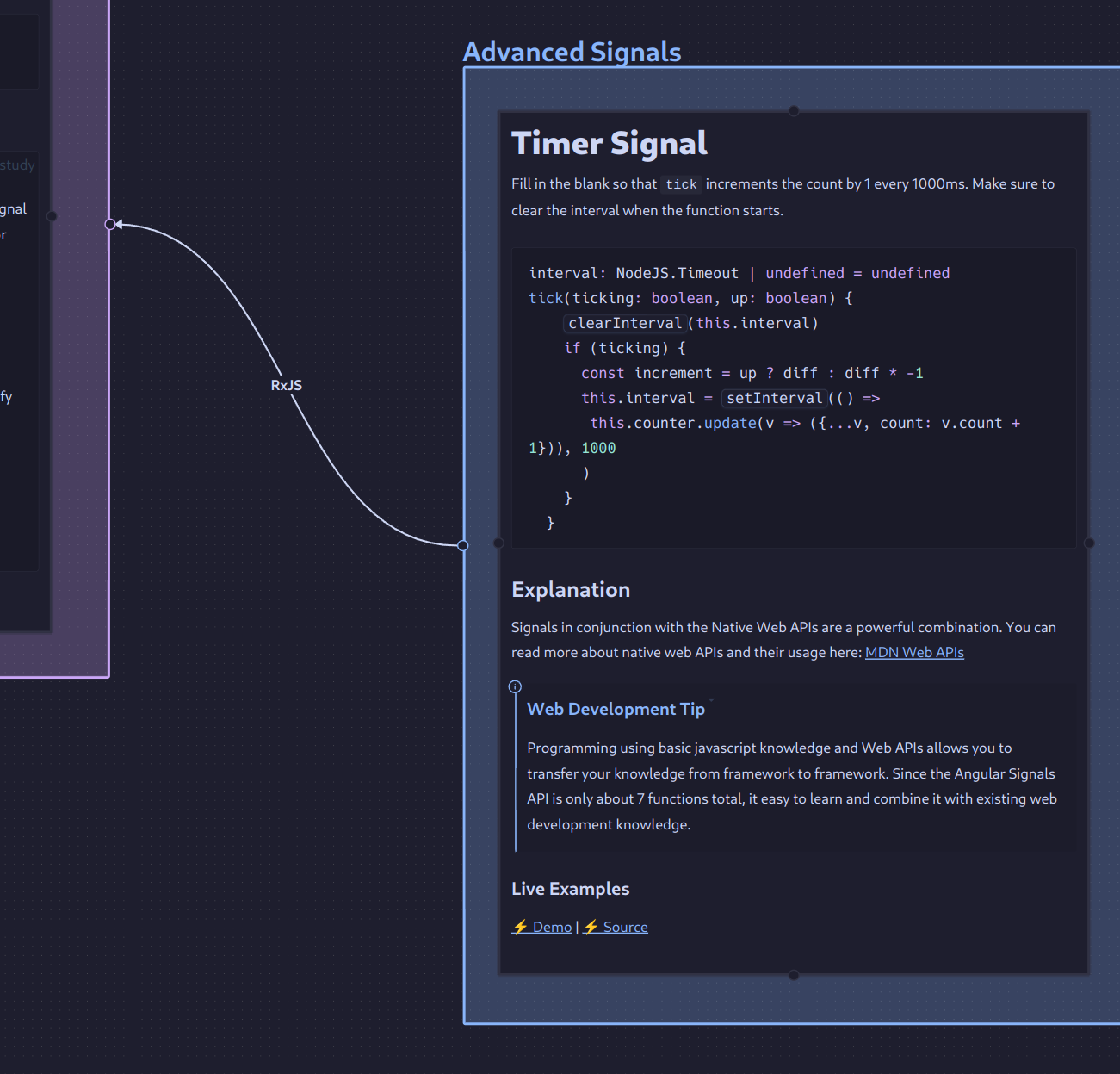Select the Advanced Signals group label

pyautogui.click(x=572, y=52)
